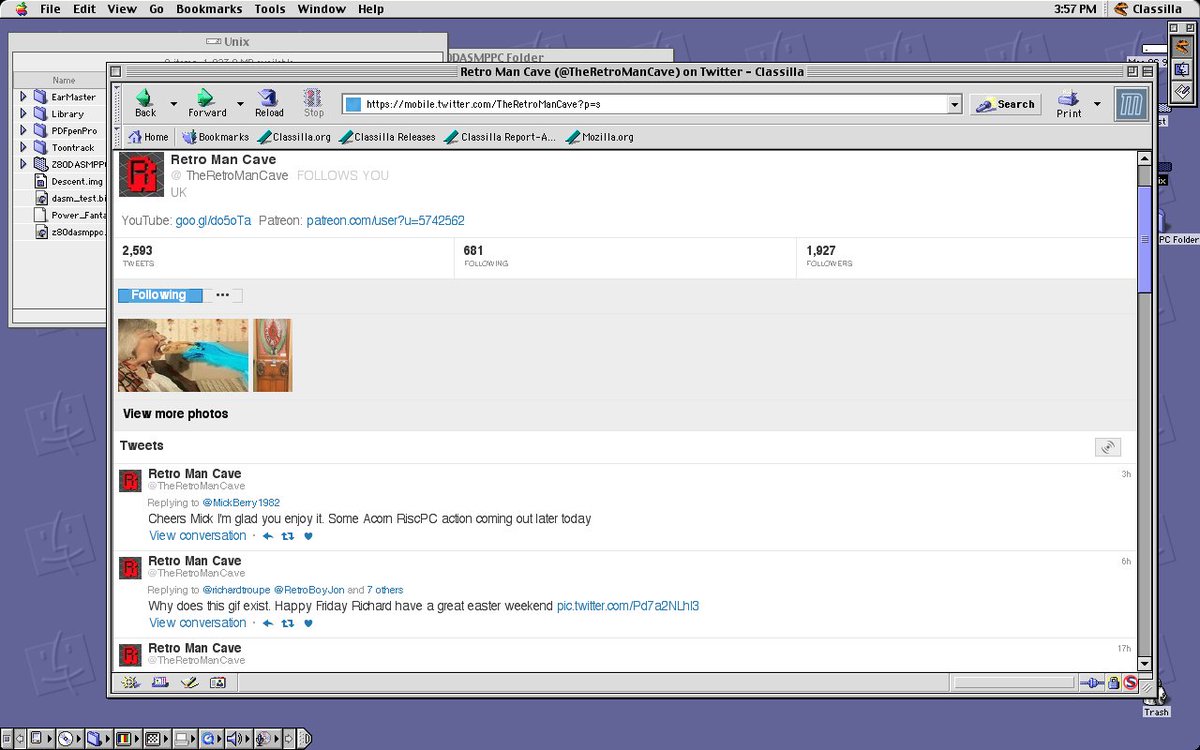Open the more options ellipsis next to Following
The image size is (1200, 750).
222,294
